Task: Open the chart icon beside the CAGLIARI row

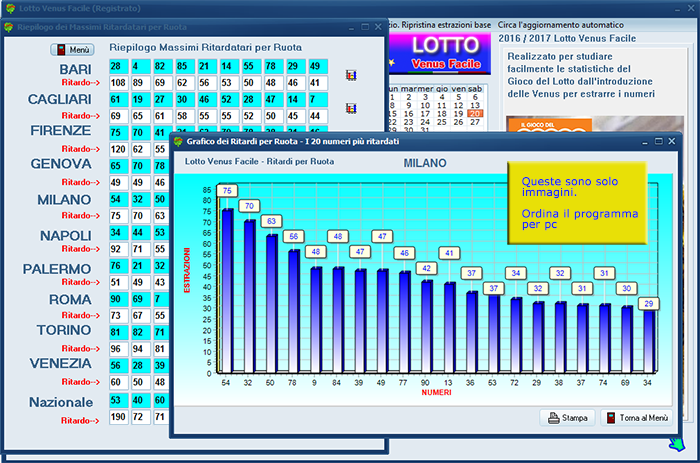Action: 351,108
